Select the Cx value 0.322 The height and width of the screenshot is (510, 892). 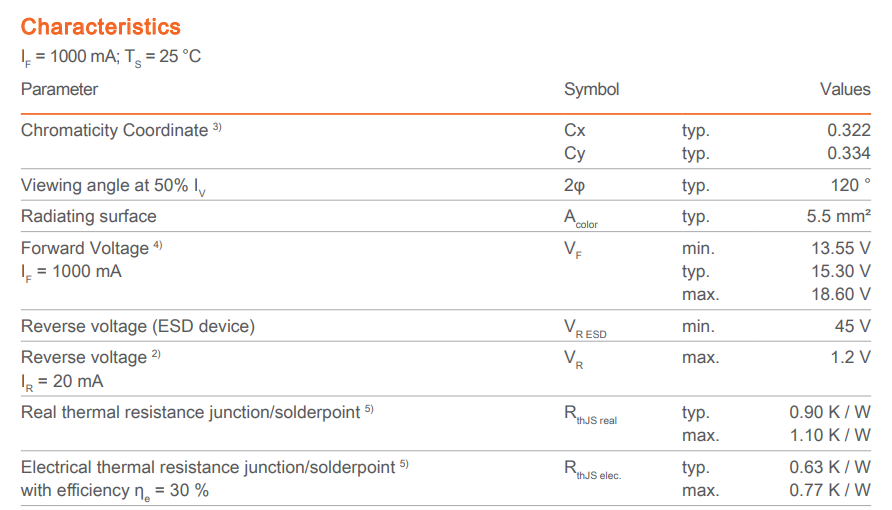(849, 130)
